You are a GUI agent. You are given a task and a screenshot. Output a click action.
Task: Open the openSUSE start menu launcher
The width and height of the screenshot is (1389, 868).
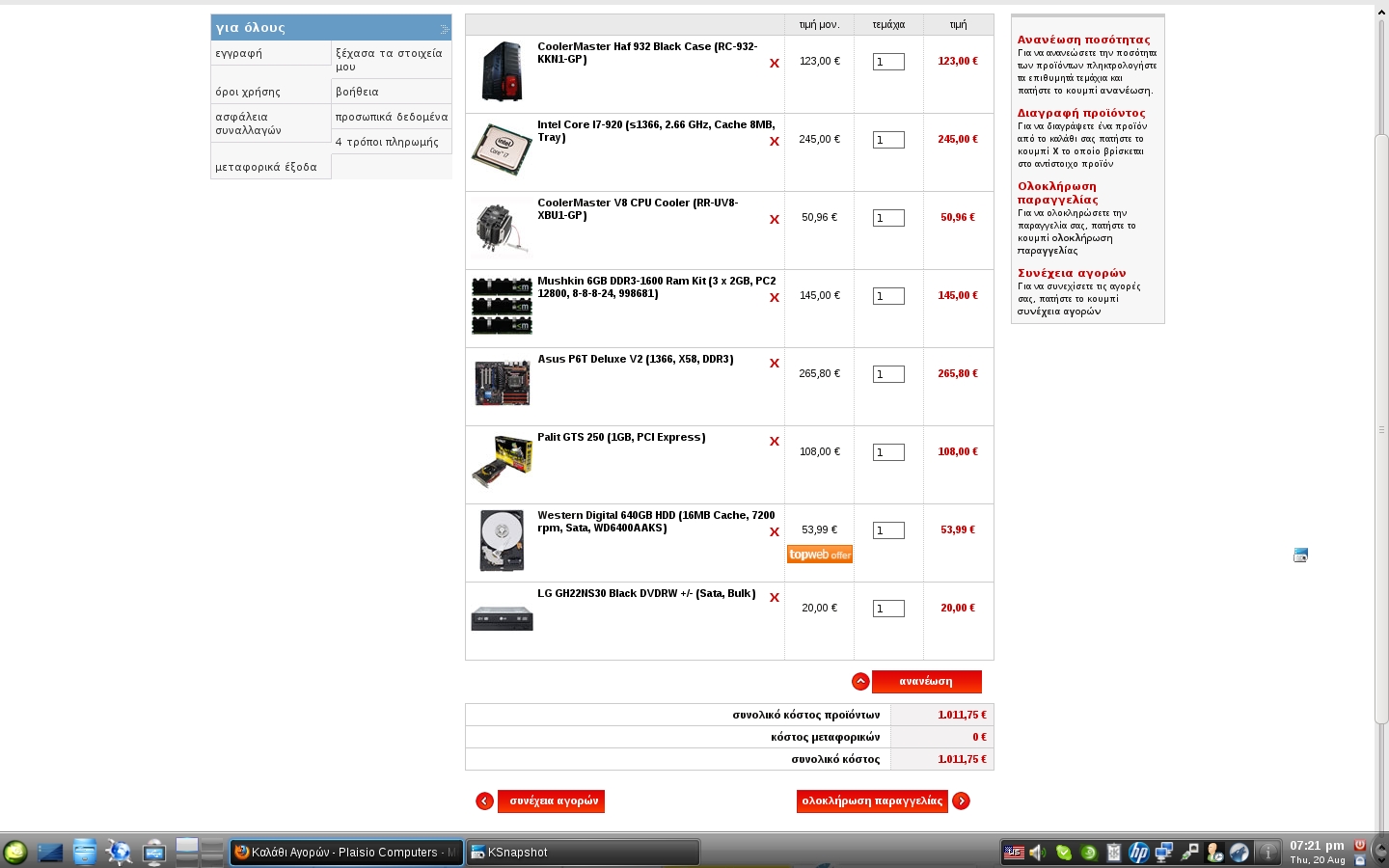15,852
